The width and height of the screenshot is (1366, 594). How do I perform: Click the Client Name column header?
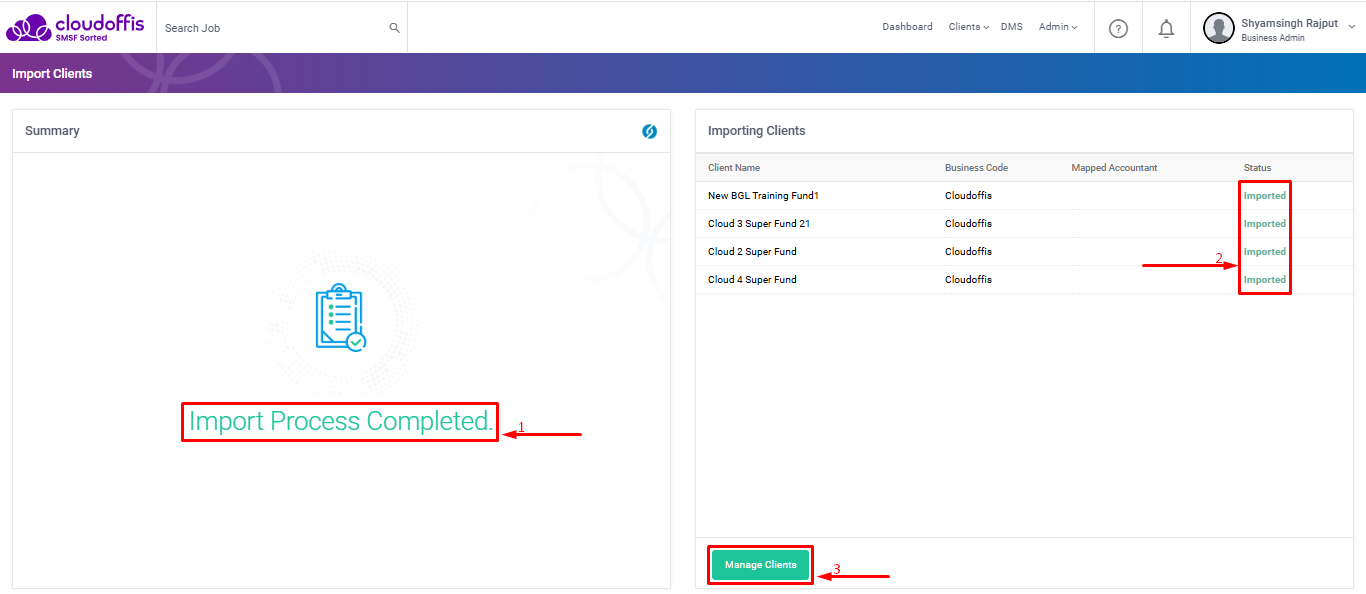(734, 168)
